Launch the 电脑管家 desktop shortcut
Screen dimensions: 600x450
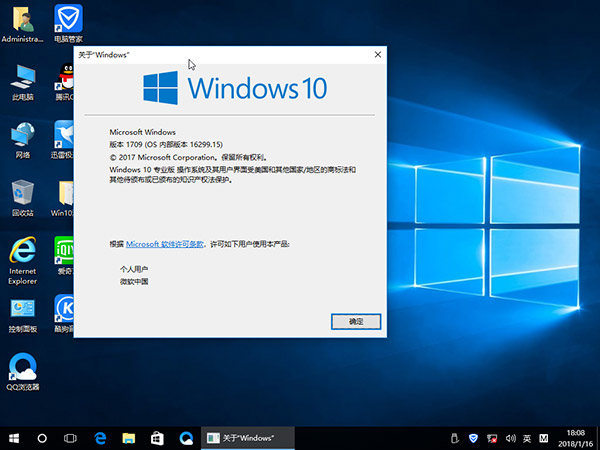tap(68, 24)
